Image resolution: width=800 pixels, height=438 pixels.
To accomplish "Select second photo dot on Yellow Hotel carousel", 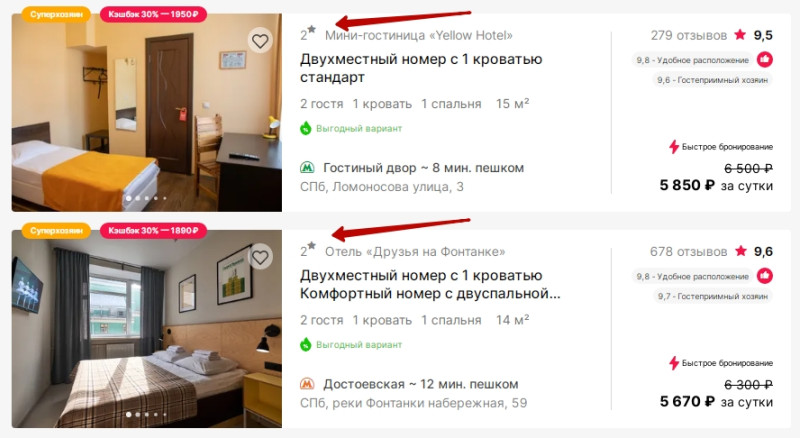I will 138,198.
